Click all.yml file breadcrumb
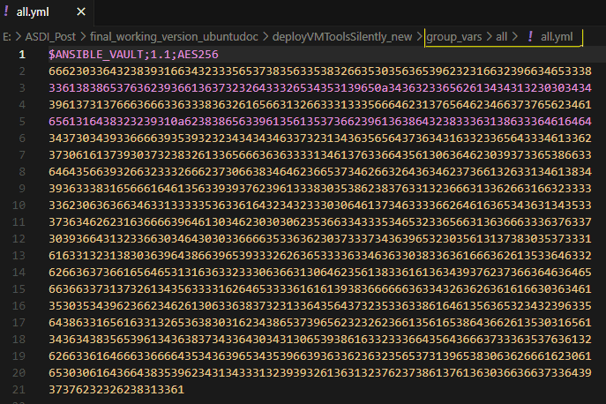The height and width of the screenshot is (404, 606). click(x=556, y=37)
